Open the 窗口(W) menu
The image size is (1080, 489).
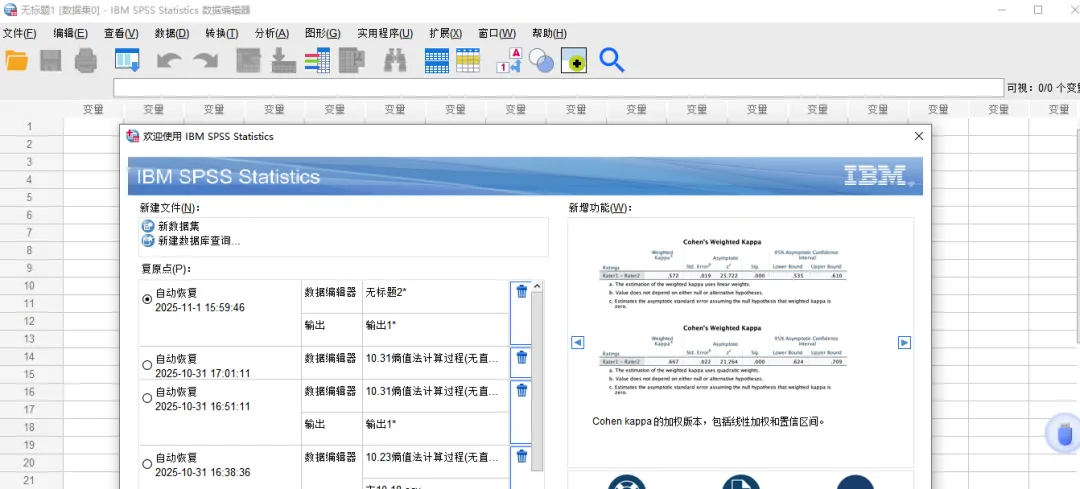coord(497,34)
